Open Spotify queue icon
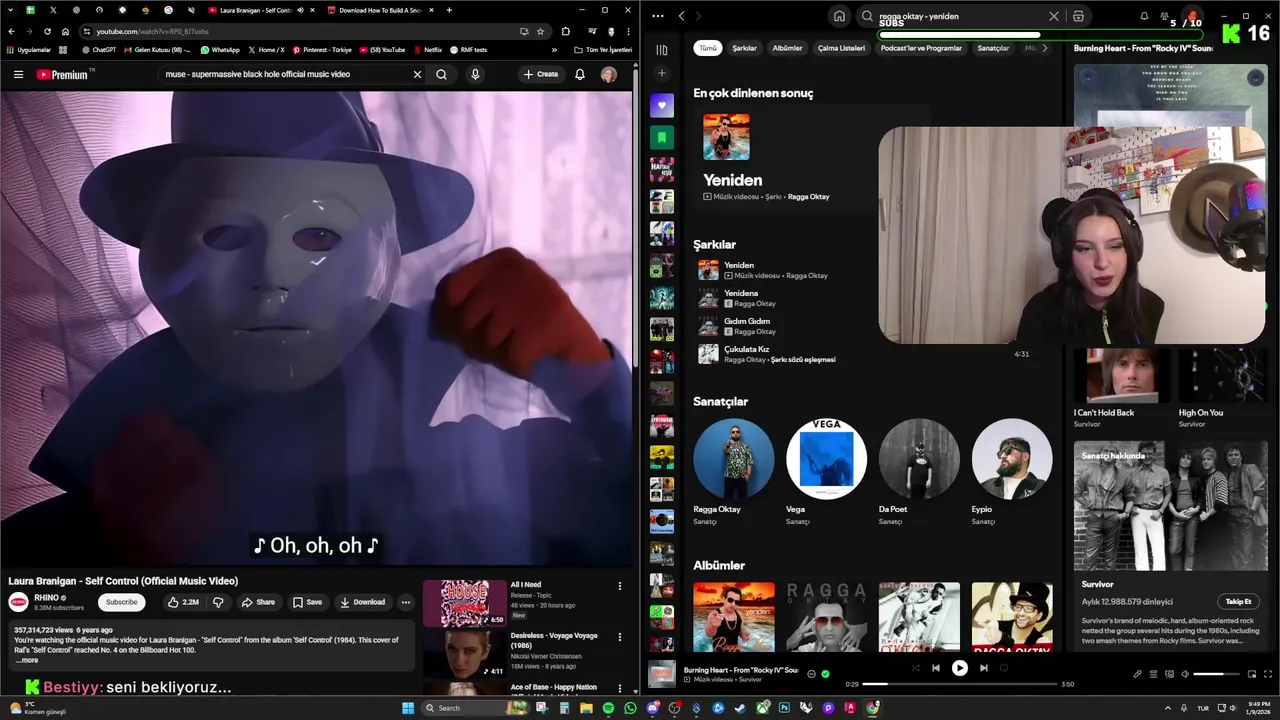The width and height of the screenshot is (1280, 720). point(1153,674)
